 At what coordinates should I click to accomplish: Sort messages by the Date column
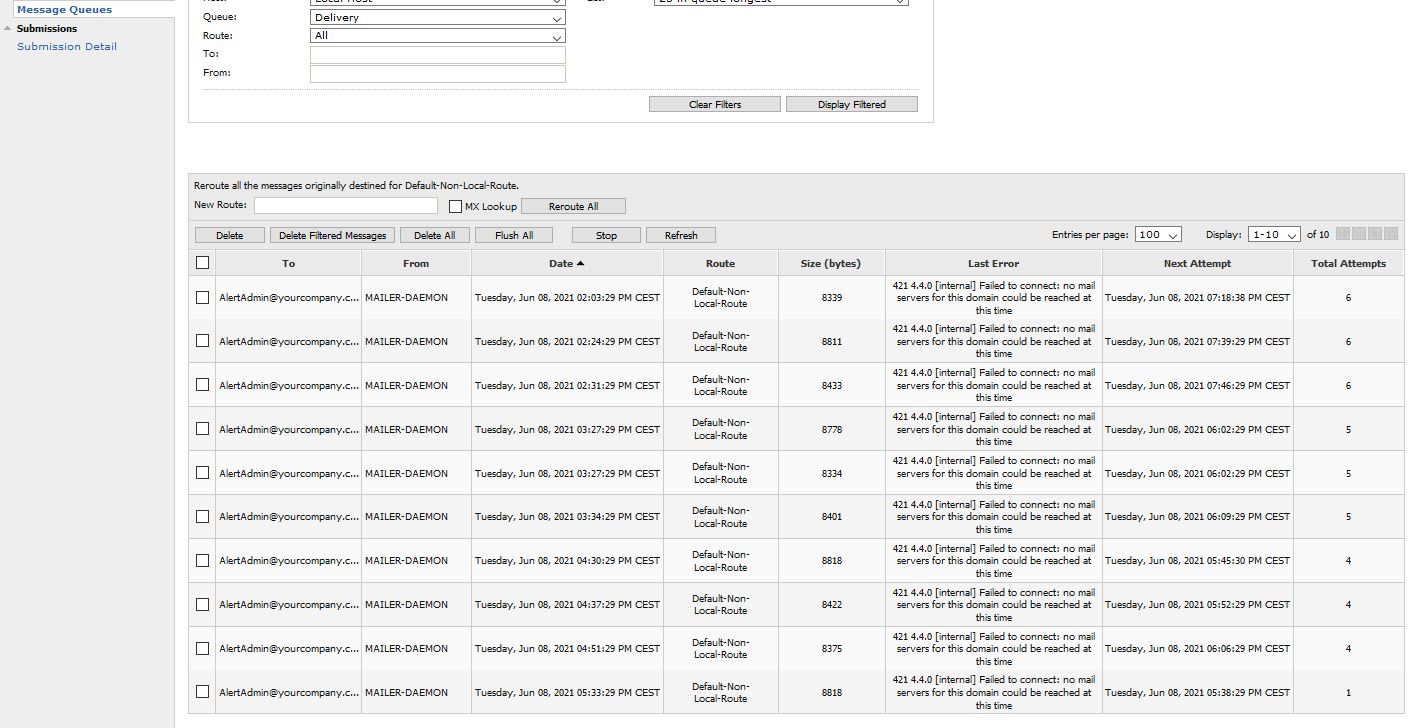pos(566,262)
